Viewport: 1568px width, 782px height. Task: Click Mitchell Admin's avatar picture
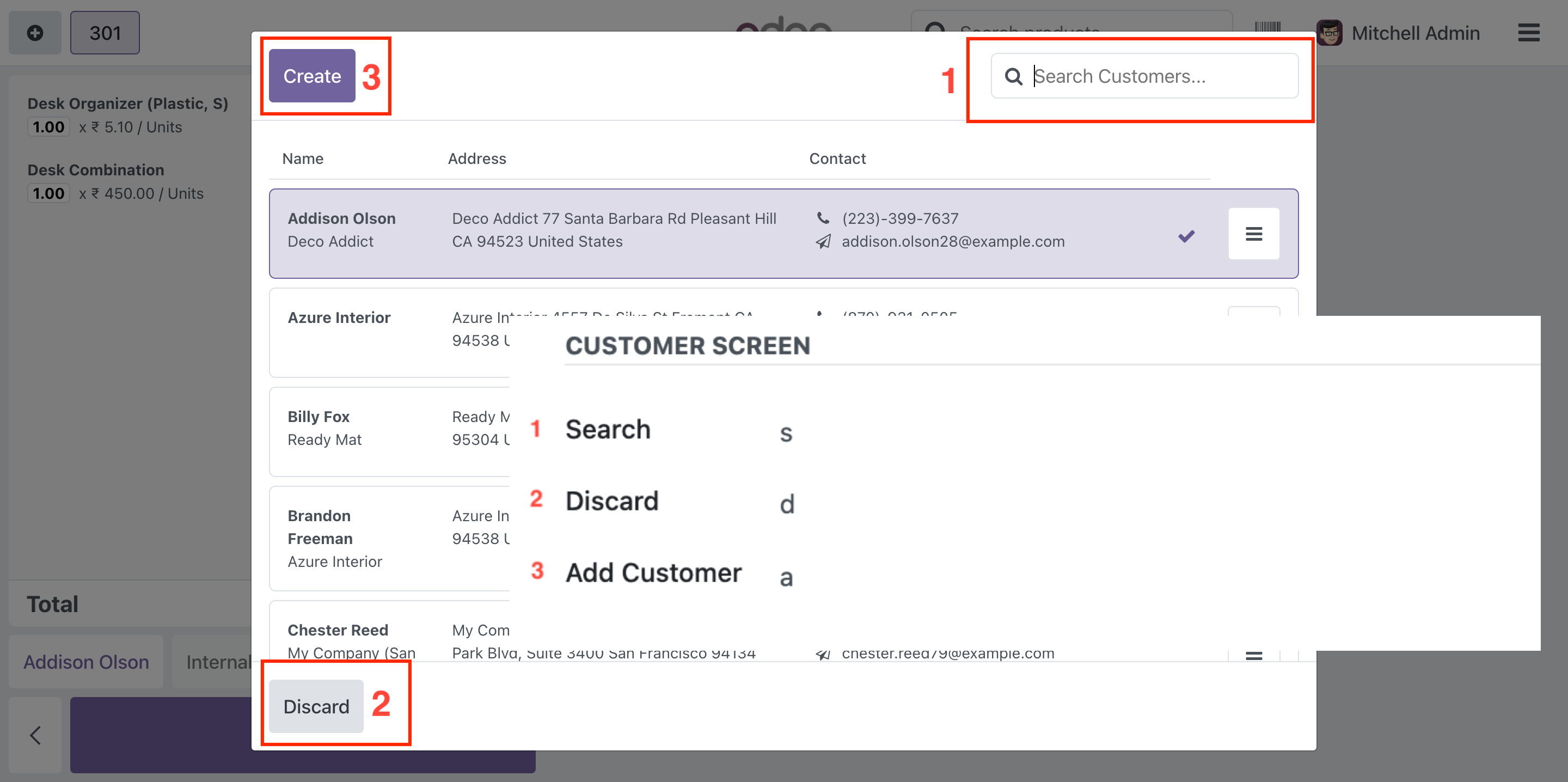click(x=1329, y=33)
